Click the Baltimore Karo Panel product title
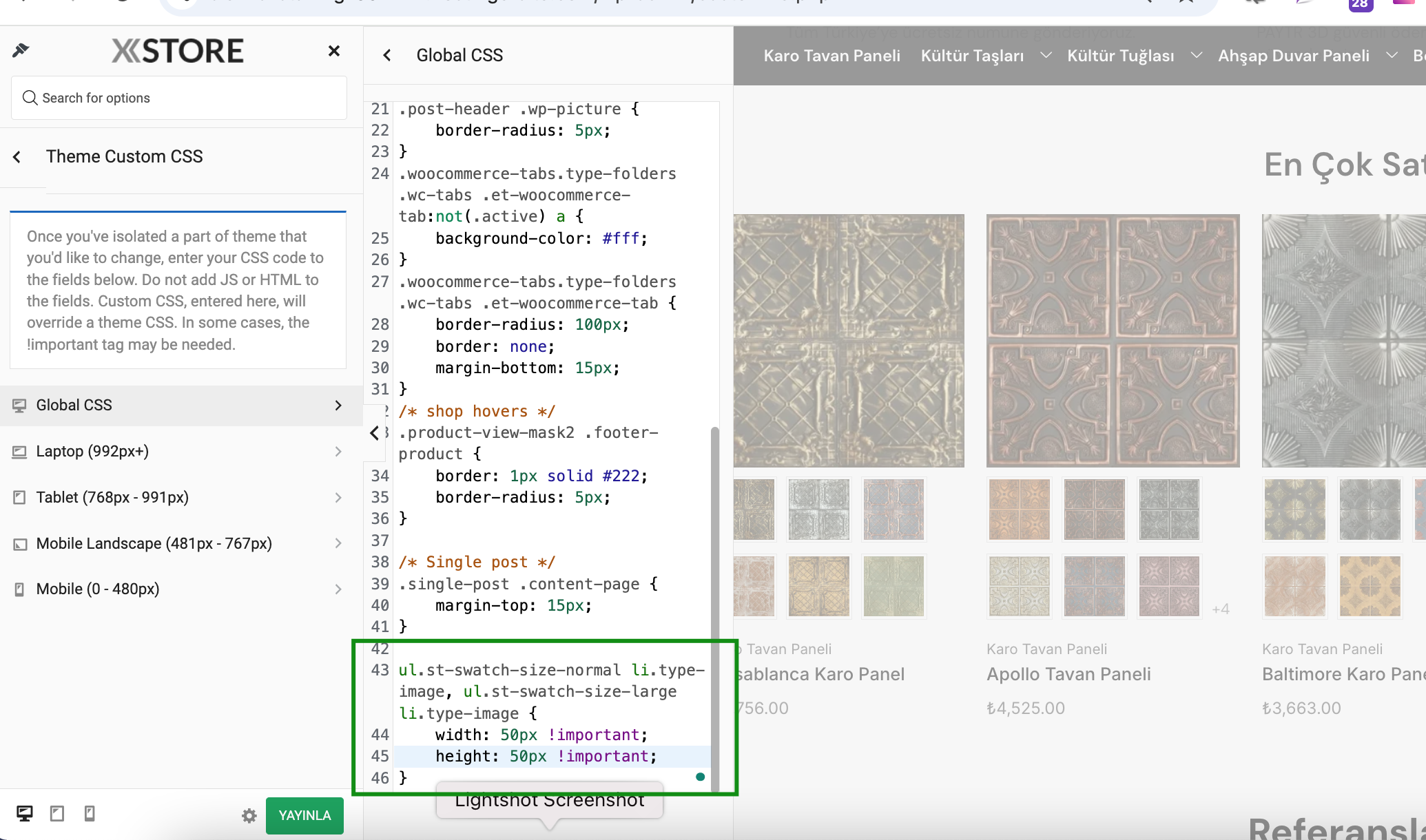This screenshot has width=1426, height=840. coord(1343,674)
